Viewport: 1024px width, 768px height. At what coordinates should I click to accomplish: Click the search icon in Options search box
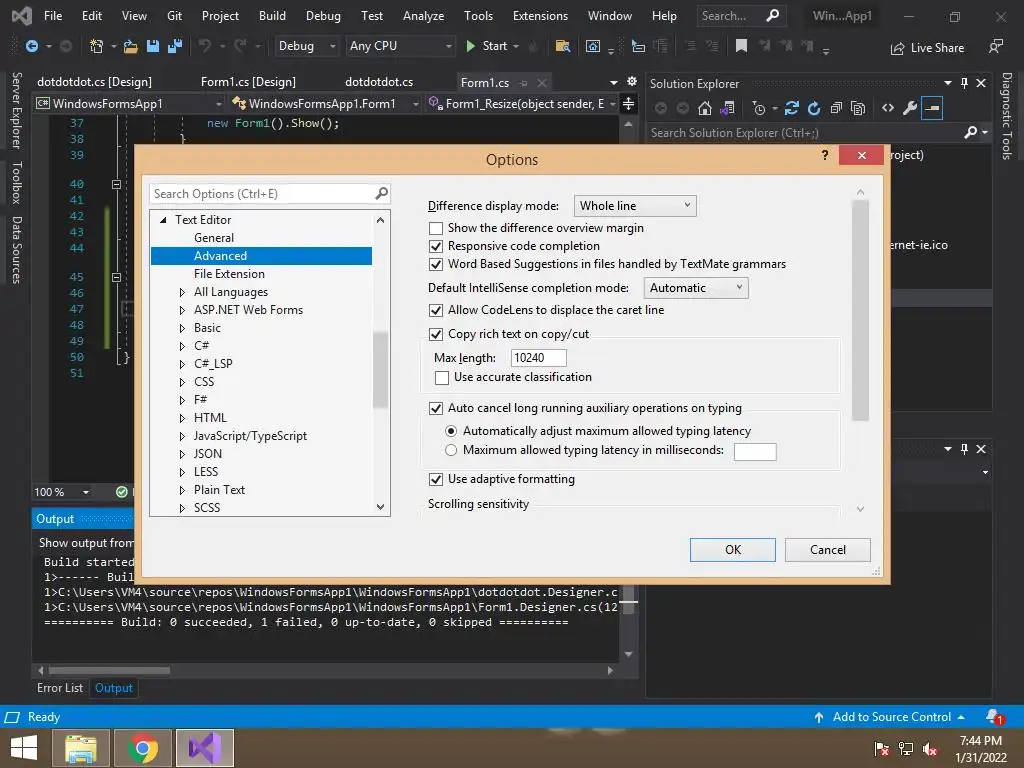click(381, 193)
